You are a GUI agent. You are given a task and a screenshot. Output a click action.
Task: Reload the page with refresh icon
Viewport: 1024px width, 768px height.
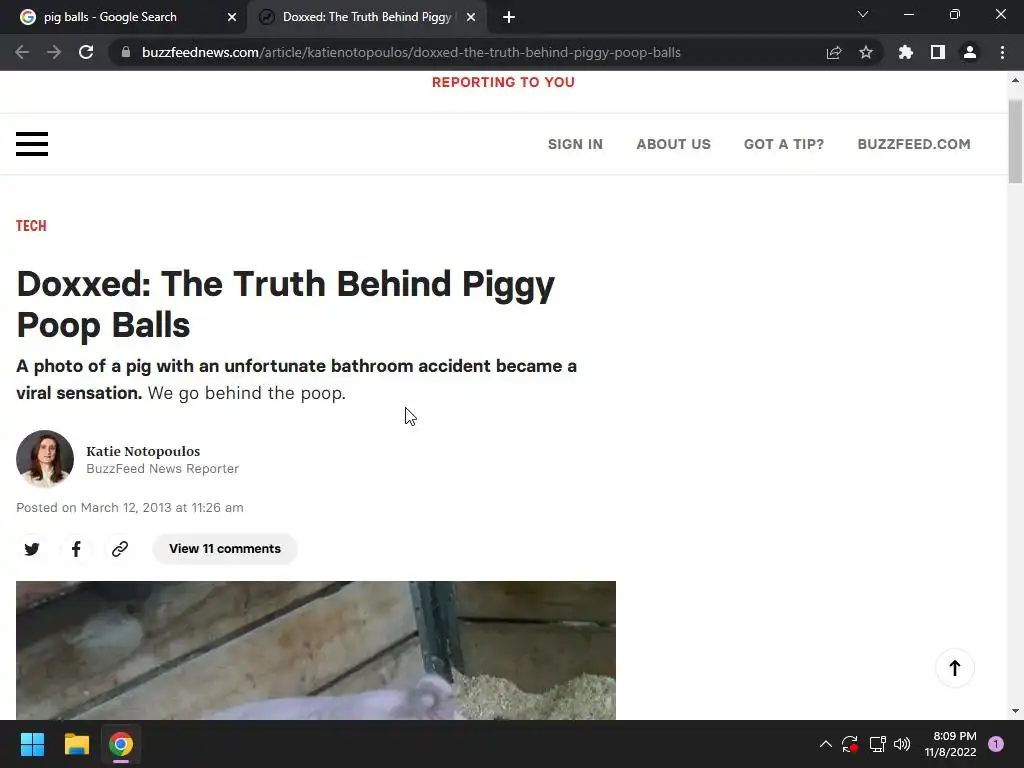coord(86,52)
